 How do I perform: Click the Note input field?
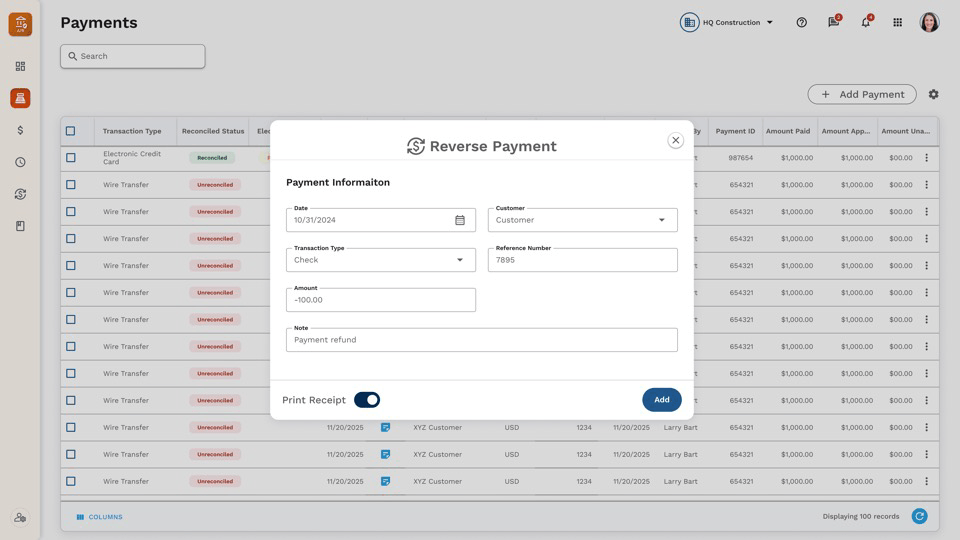click(x=481, y=340)
